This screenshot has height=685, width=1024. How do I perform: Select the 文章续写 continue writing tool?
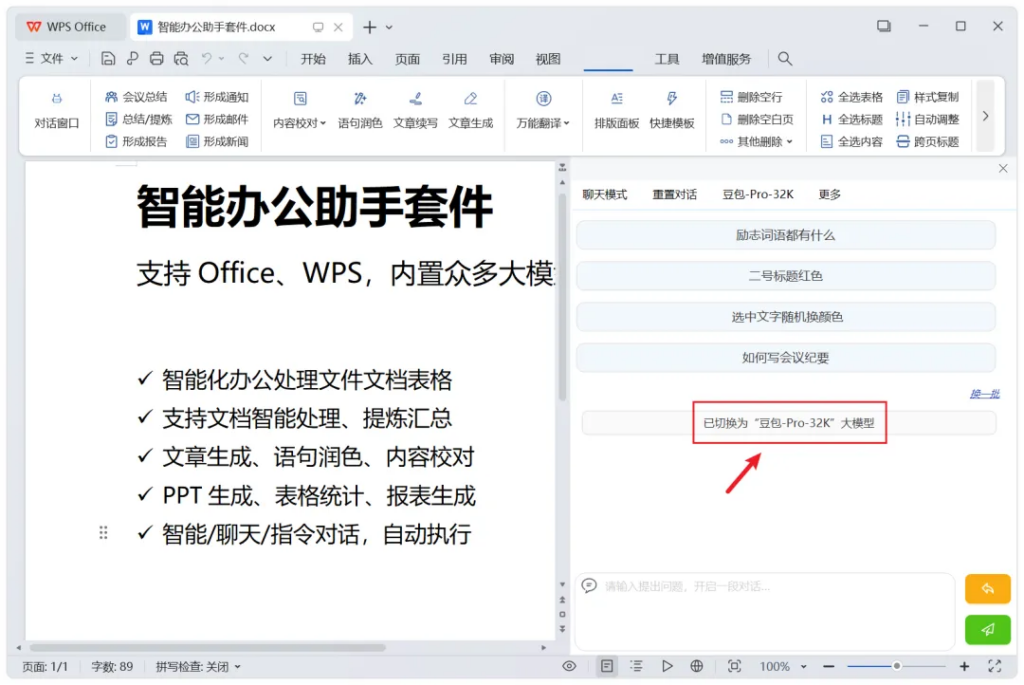pyautogui.click(x=415, y=110)
